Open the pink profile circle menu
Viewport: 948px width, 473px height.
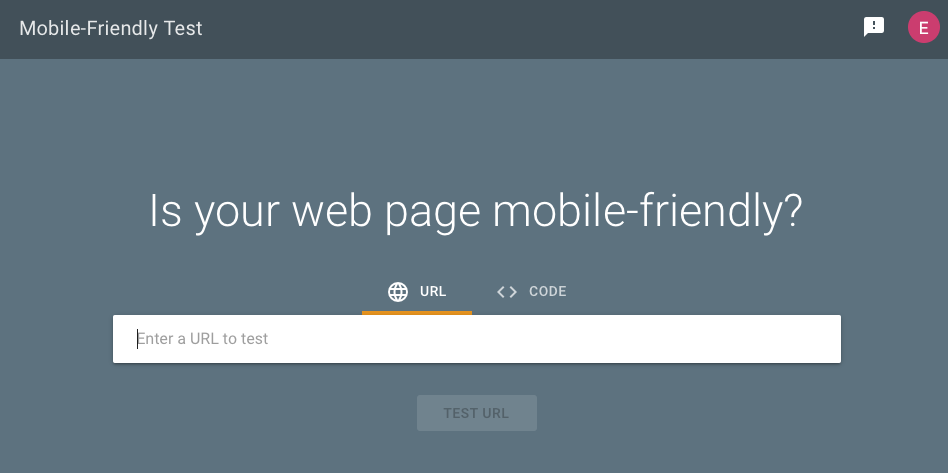(923, 28)
